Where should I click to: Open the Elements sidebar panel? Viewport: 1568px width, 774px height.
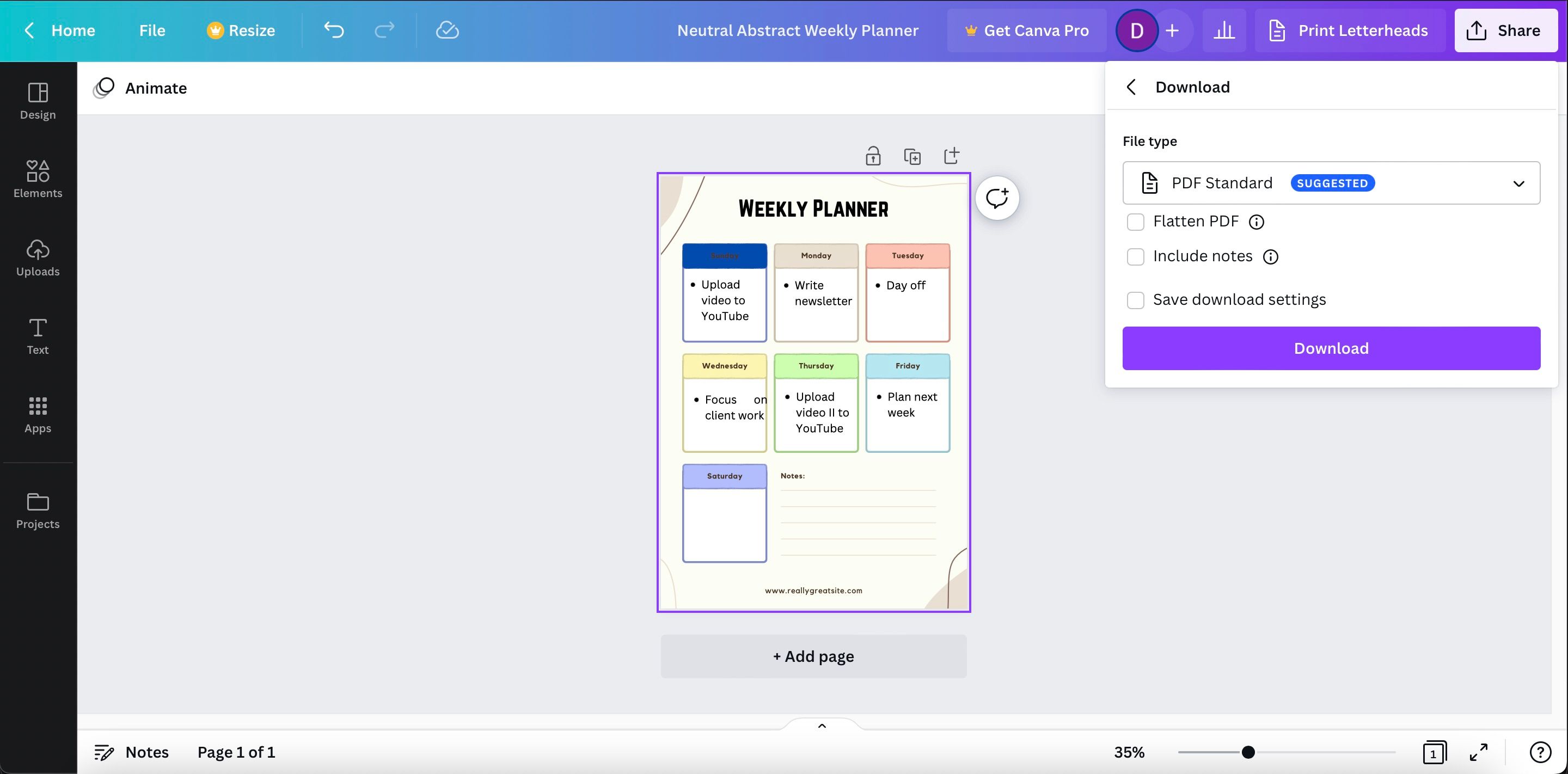(38, 179)
